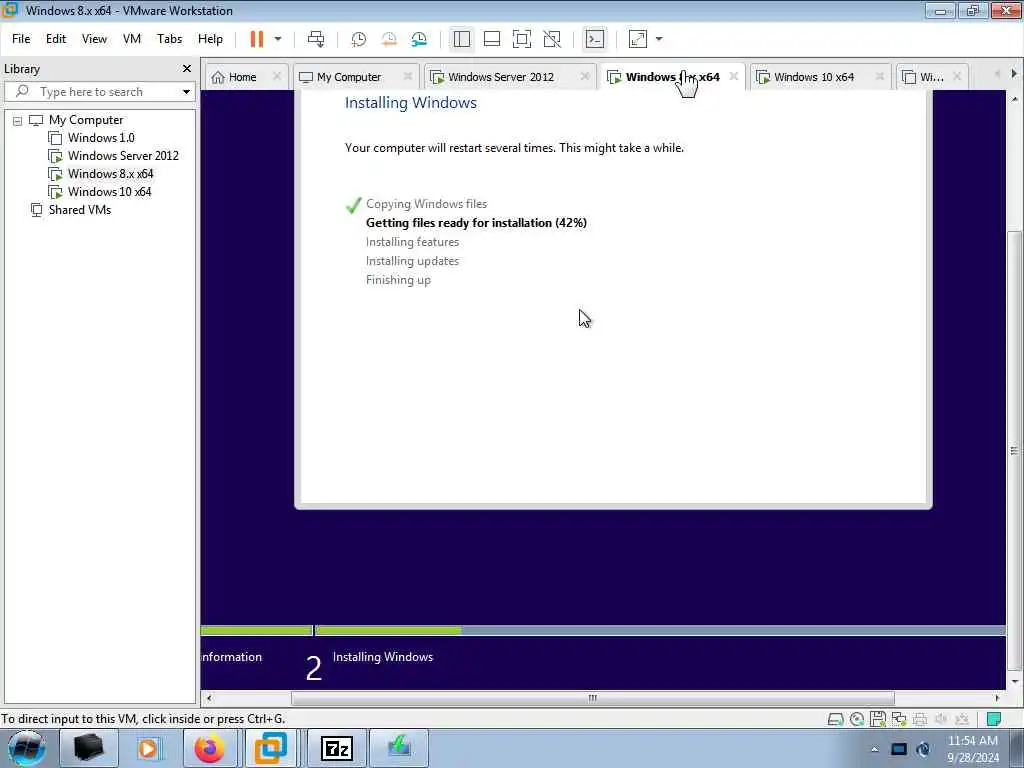Click the installation progress bar in the VM

pyautogui.click(x=603, y=631)
